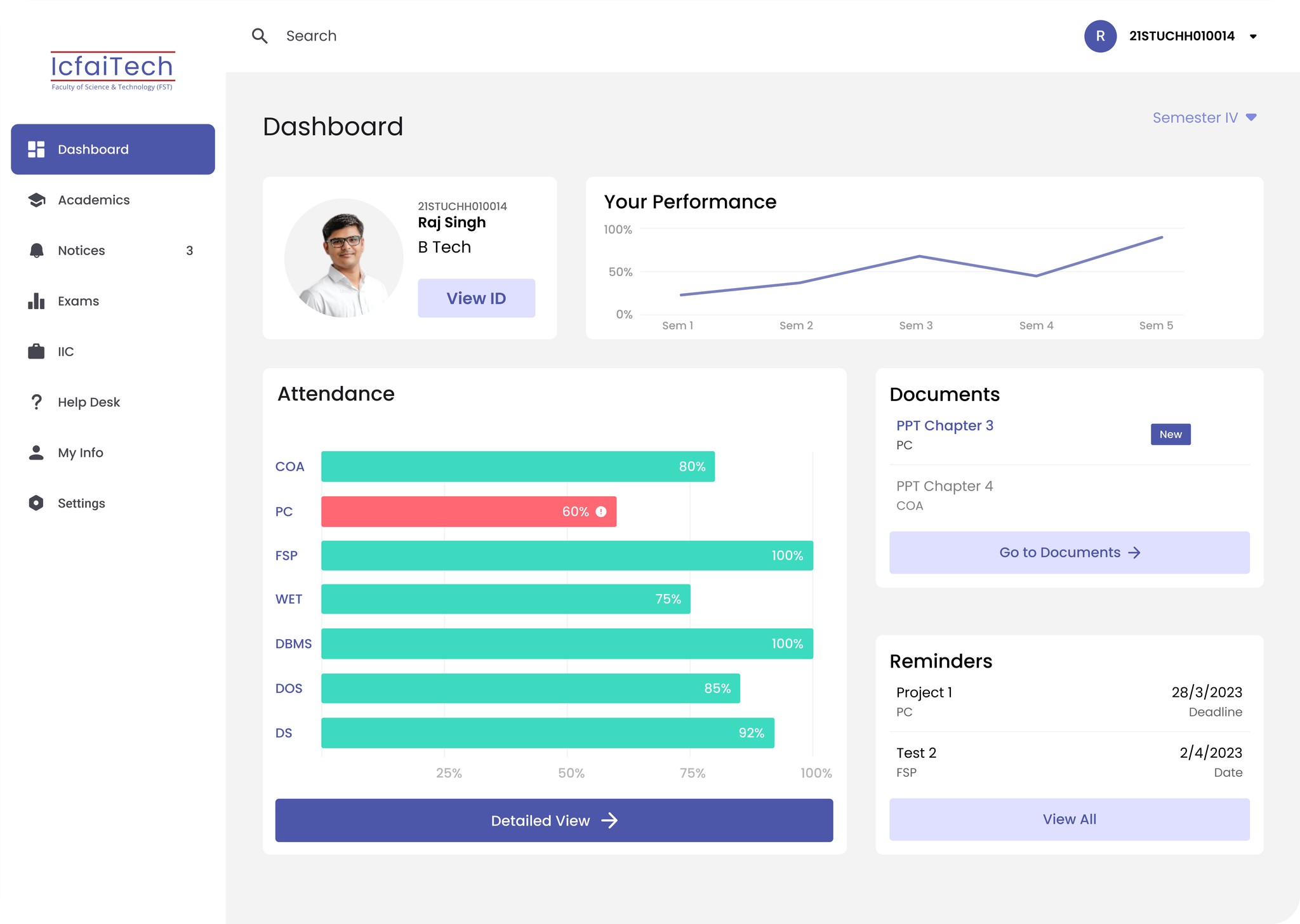
Task: Click the View ID button
Action: pos(476,298)
